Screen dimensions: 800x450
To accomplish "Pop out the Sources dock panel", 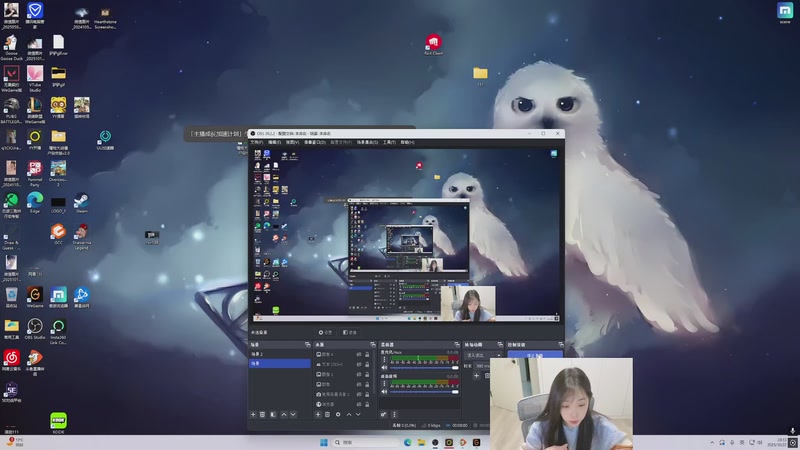I will (x=372, y=345).
